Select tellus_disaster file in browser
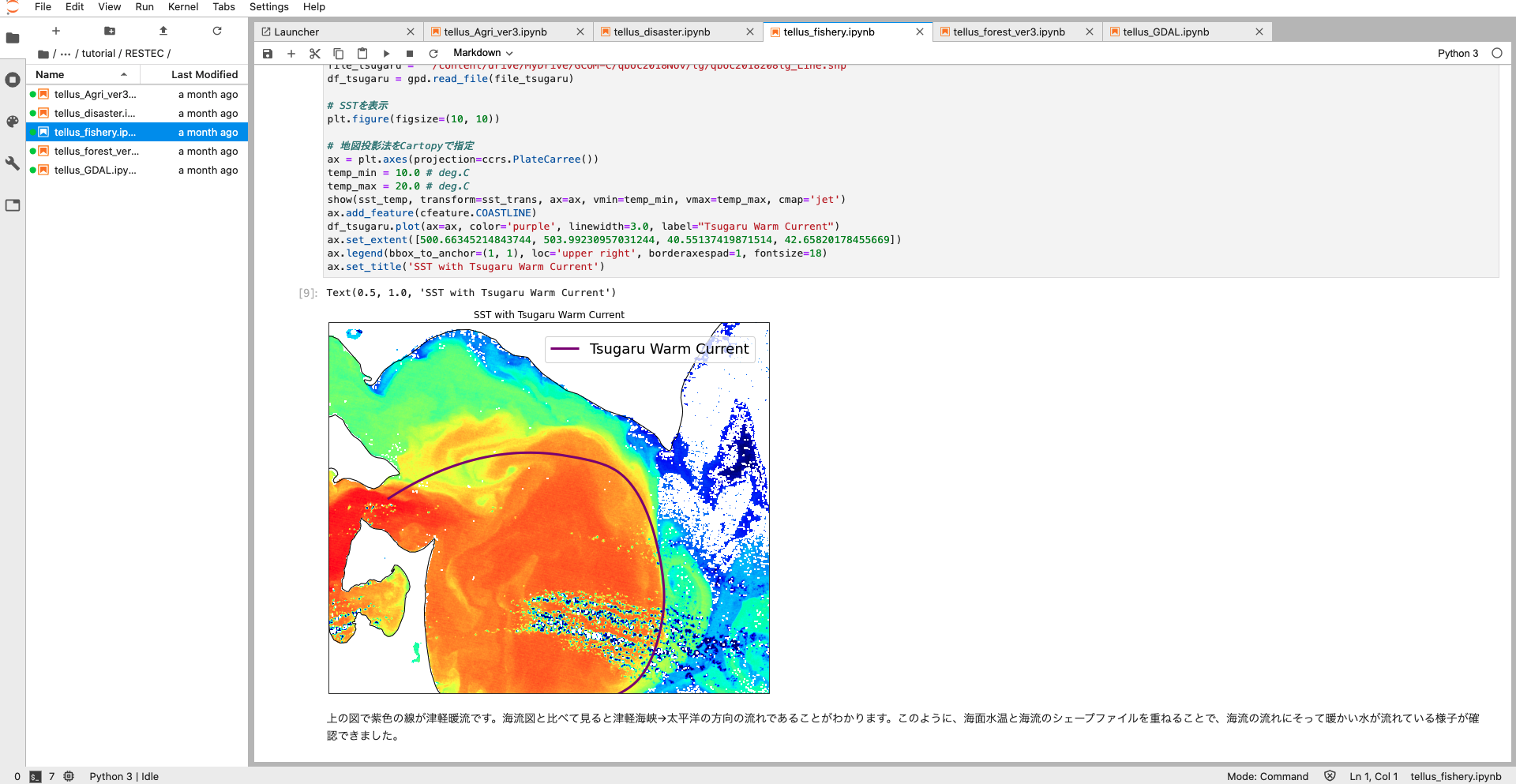1516x784 pixels. pyautogui.click(x=137, y=113)
